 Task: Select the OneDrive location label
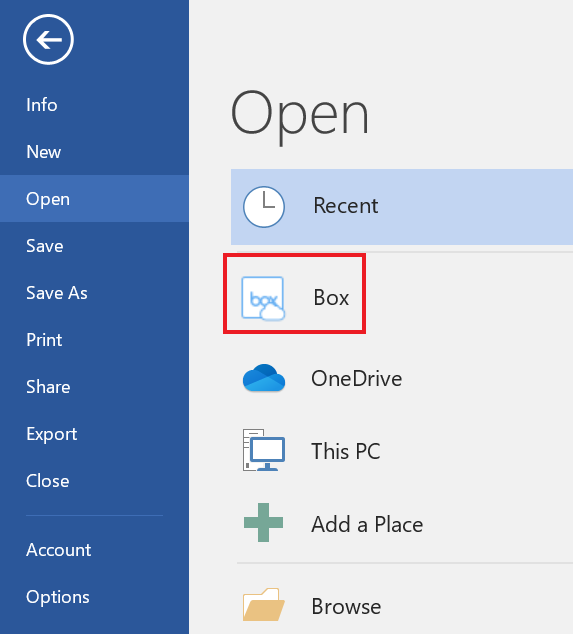(x=356, y=379)
